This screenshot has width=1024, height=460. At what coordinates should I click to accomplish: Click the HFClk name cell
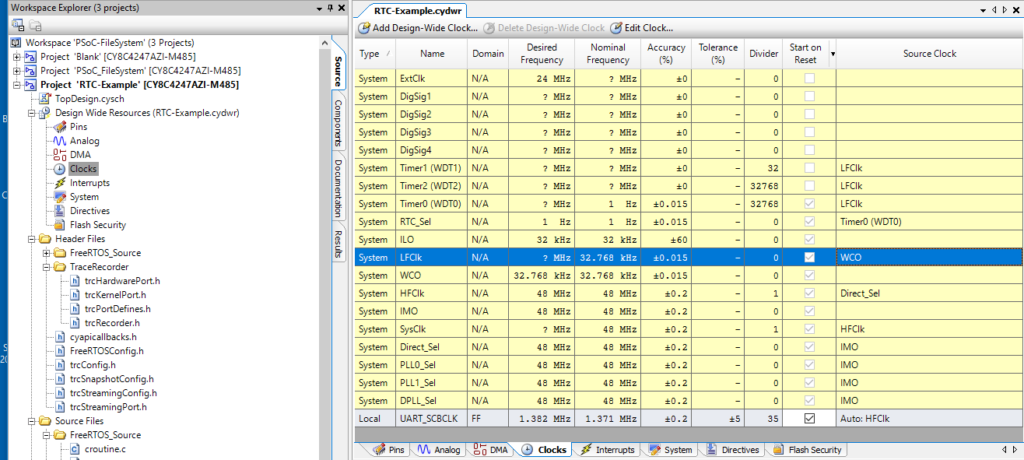pyautogui.click(x=431, y=293)
